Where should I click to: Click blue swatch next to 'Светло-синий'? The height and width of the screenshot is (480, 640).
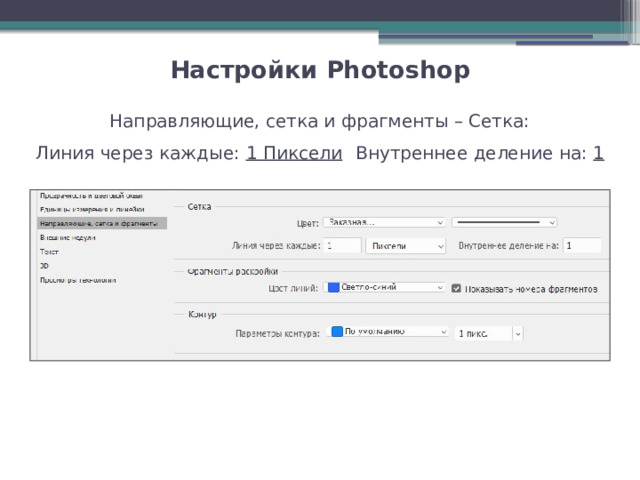point(334,287)
